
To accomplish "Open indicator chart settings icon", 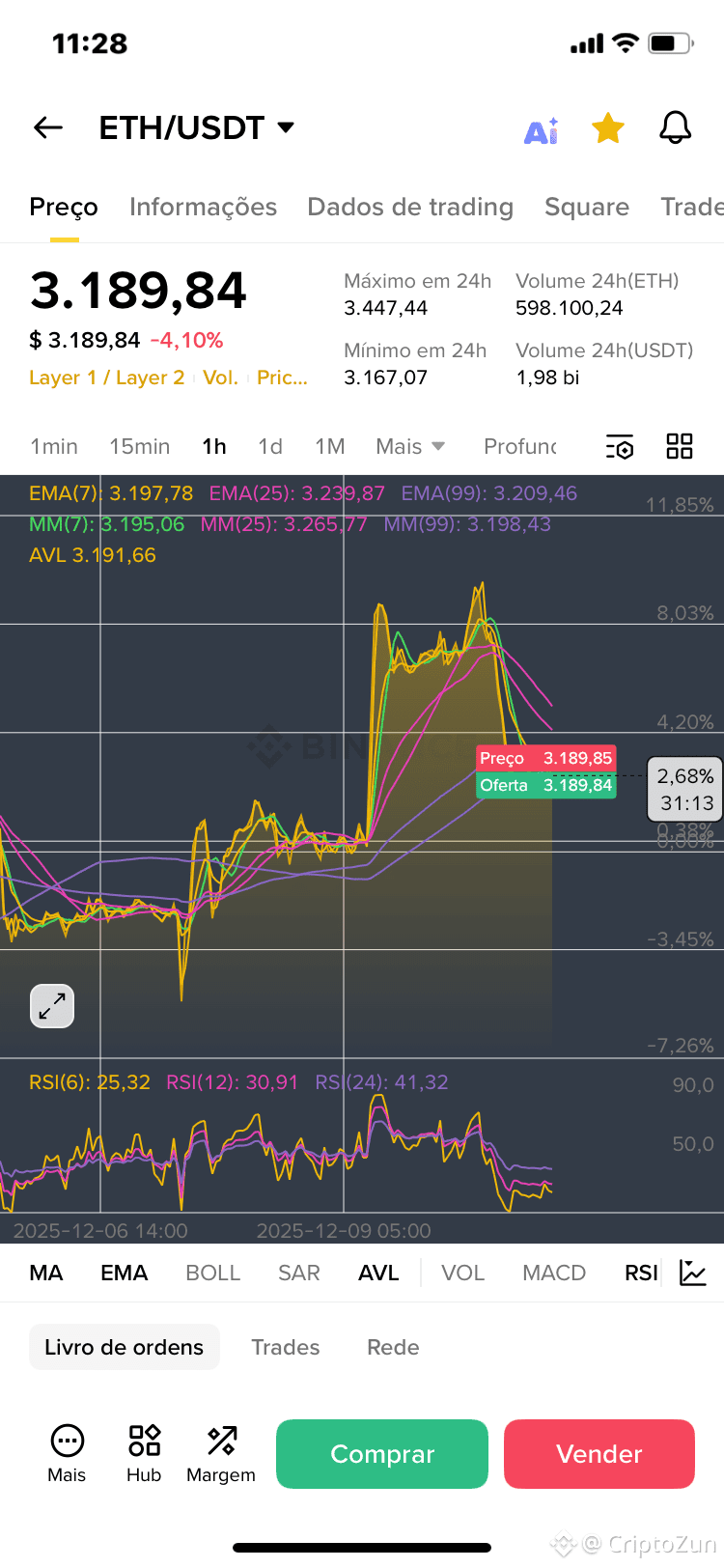I will 693,1273.
